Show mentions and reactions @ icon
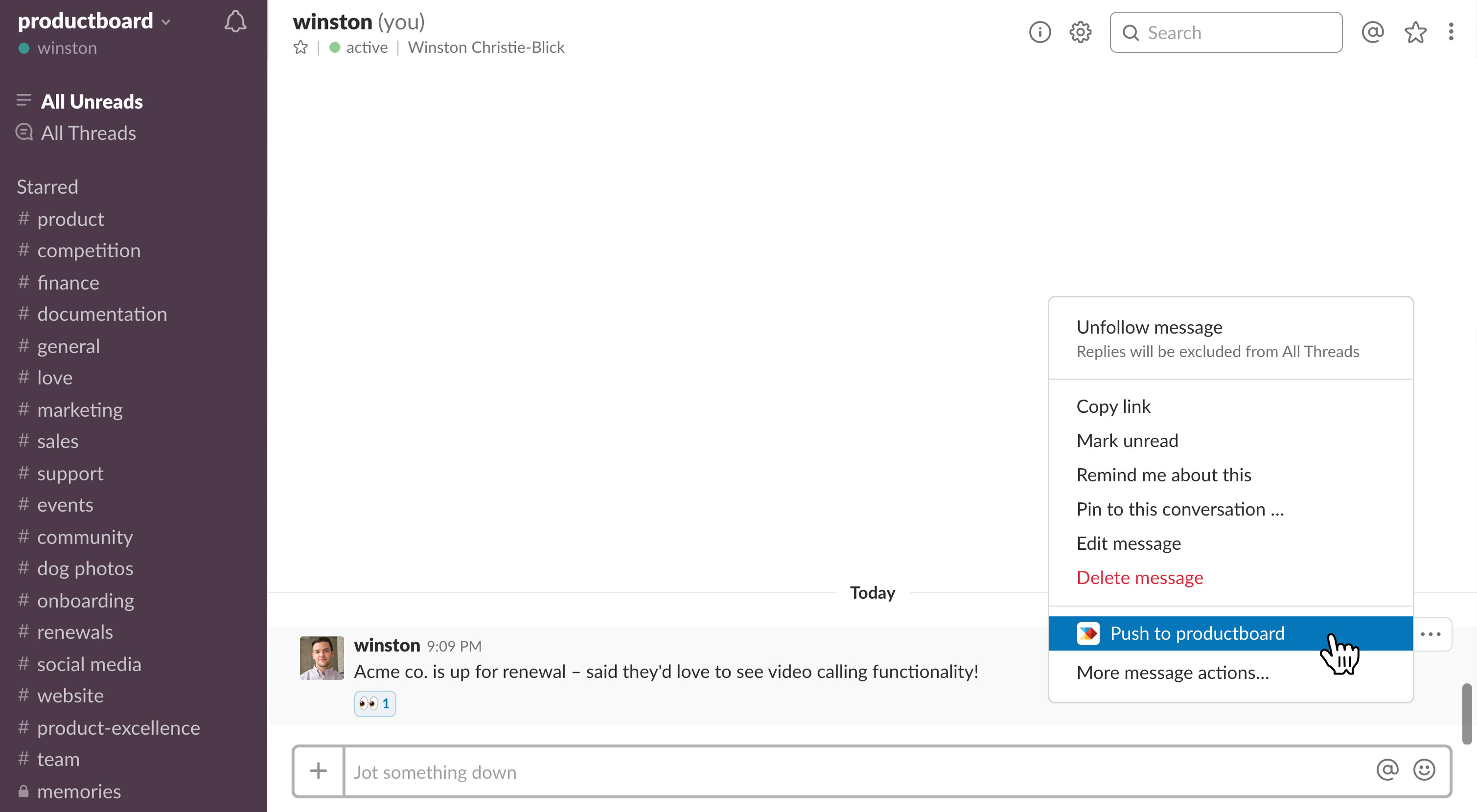The image size is (1477, 812). (1373, 32)
